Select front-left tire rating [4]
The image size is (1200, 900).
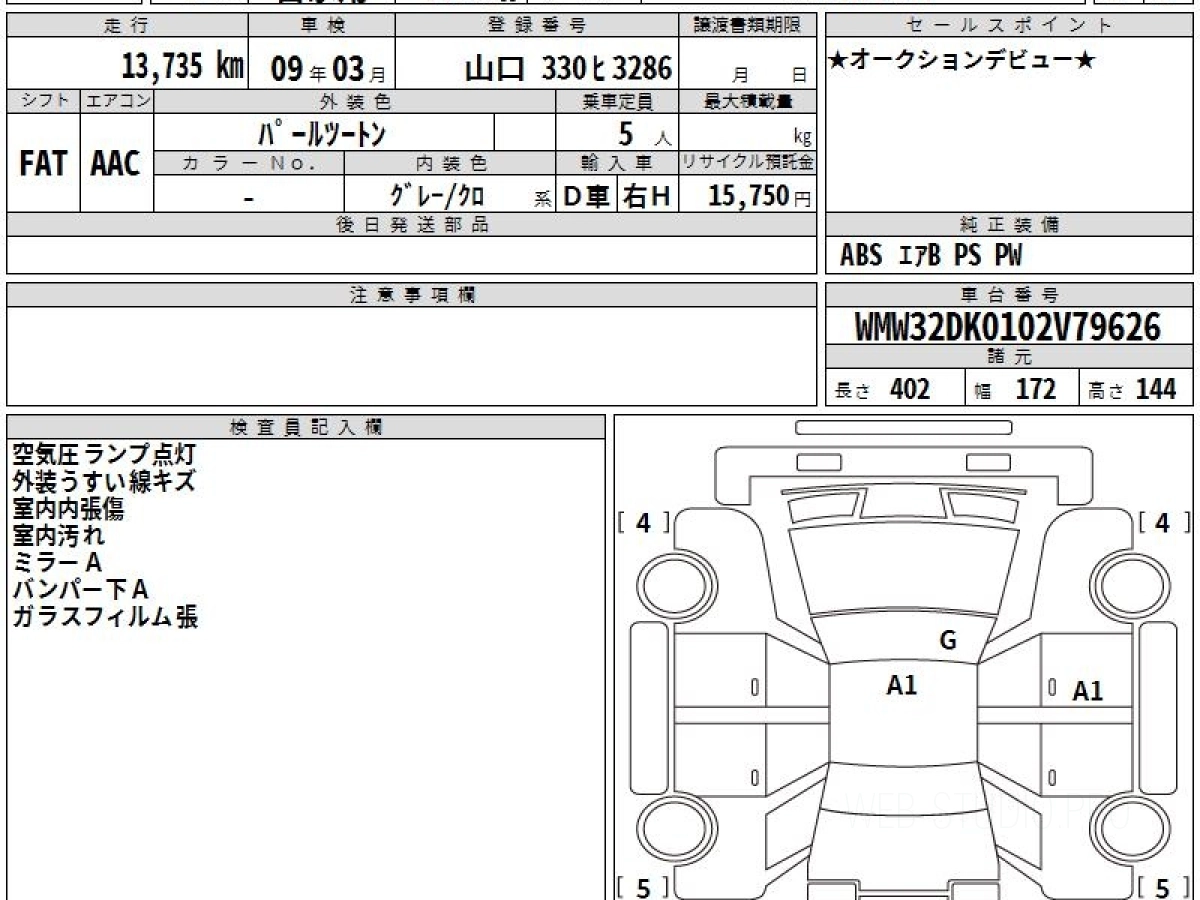point(643,522)
